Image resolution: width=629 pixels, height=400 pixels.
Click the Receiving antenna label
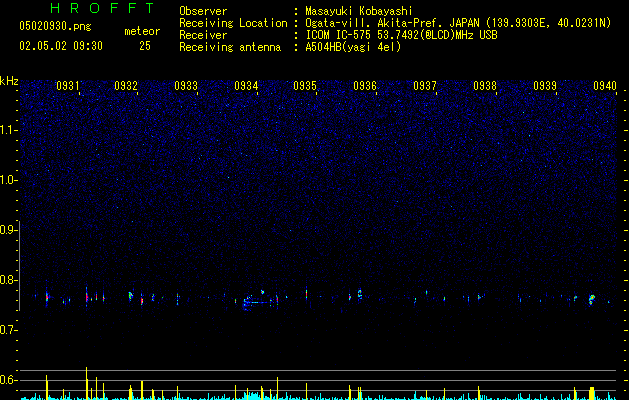pyautogui.click(x=230, y=47)
